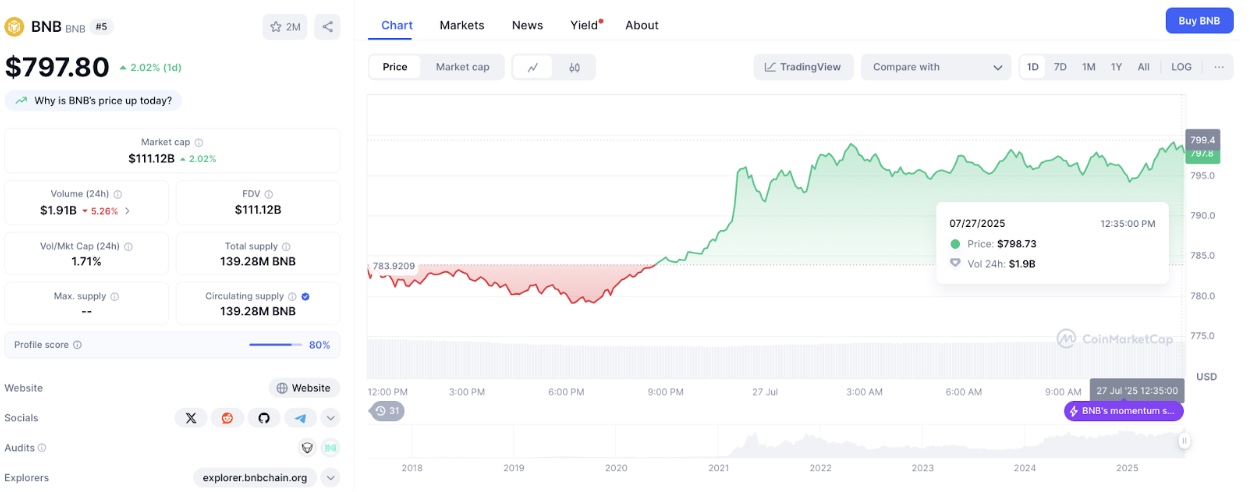The image size is (1250, 492).
Task: Click the Market cap info icon
Action: point(199,143)
